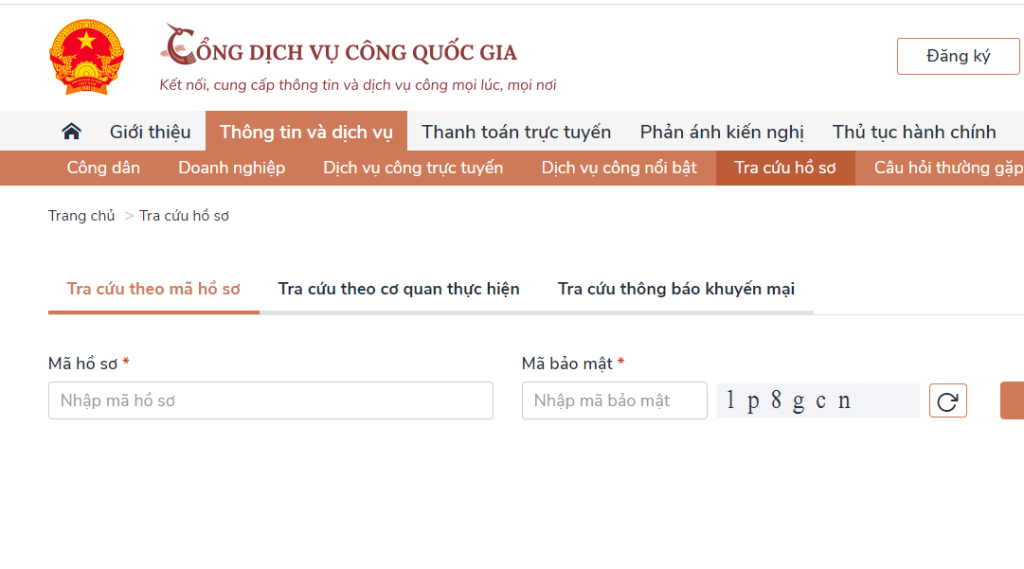Click the tagline Kết nối, cung cấp thông tin
The height and width of the screenshot is (569, 1024).
click(358, 85)
